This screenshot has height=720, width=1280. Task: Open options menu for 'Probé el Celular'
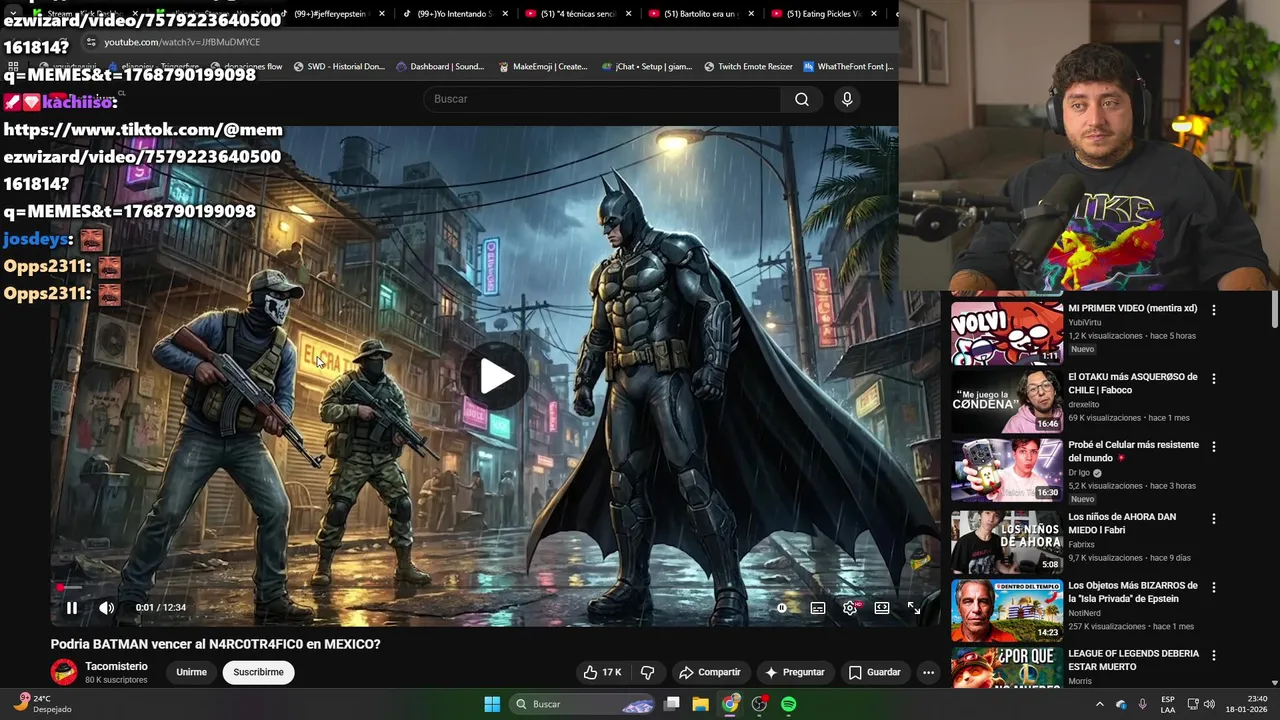pos(1214,447)
